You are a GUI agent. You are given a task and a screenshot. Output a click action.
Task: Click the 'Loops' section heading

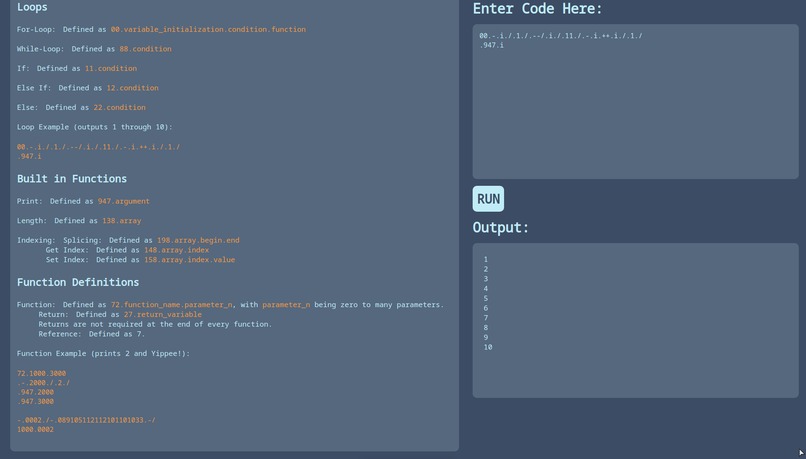32,7
